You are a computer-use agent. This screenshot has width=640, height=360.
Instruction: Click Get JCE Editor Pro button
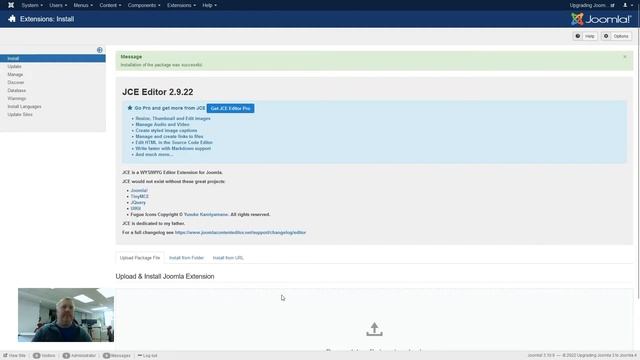[x=230, y=108]
